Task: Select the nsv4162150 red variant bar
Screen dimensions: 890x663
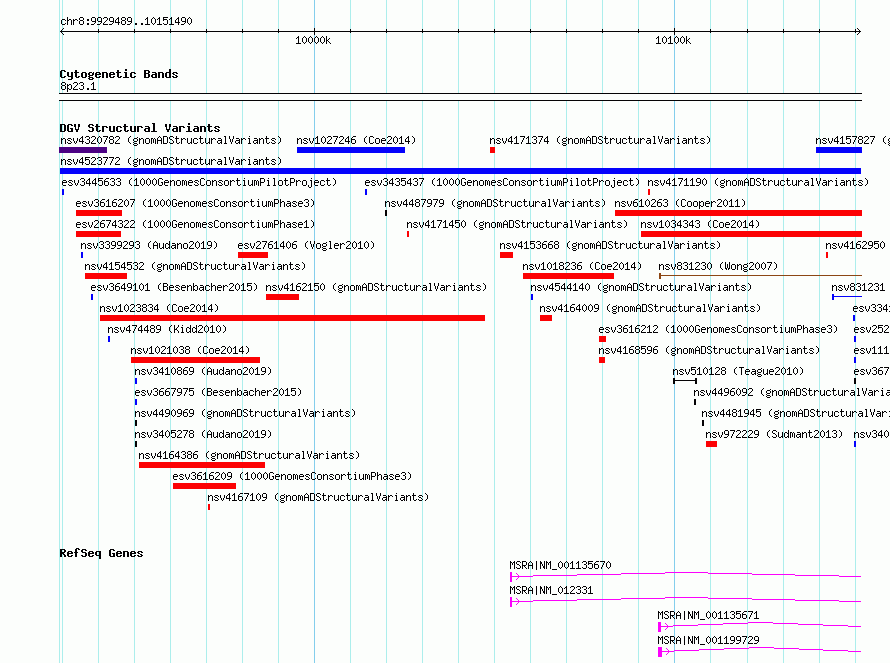Action: click(x=282, y=297)
